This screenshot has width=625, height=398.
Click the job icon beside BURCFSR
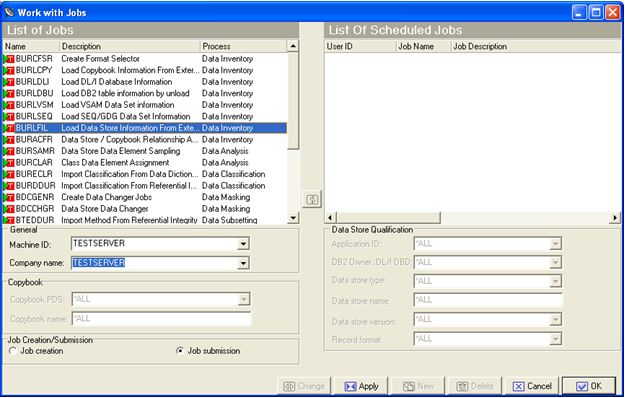click(9, 59)
